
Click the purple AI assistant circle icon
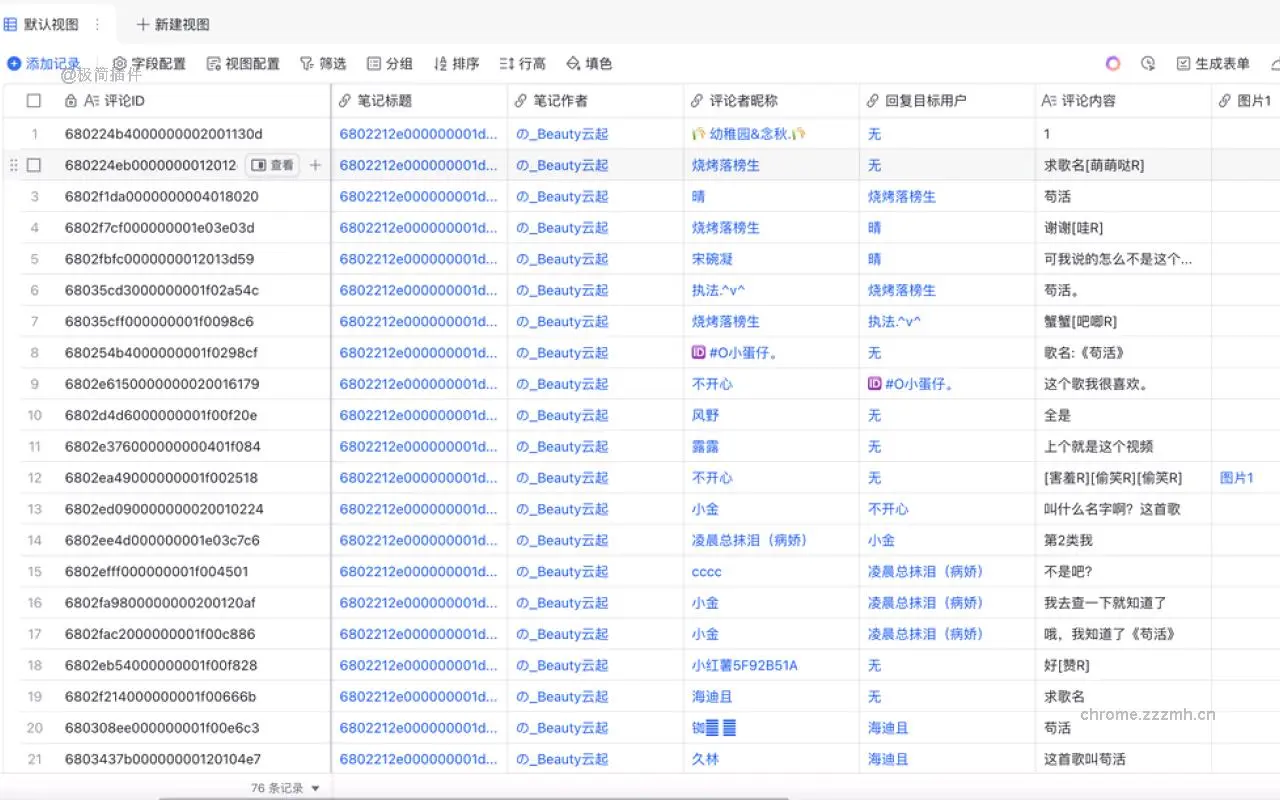click(1113, 64)
